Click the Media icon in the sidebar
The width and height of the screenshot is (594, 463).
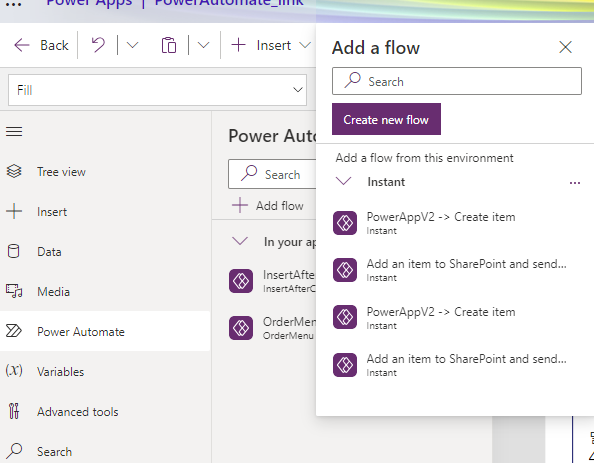14,291
